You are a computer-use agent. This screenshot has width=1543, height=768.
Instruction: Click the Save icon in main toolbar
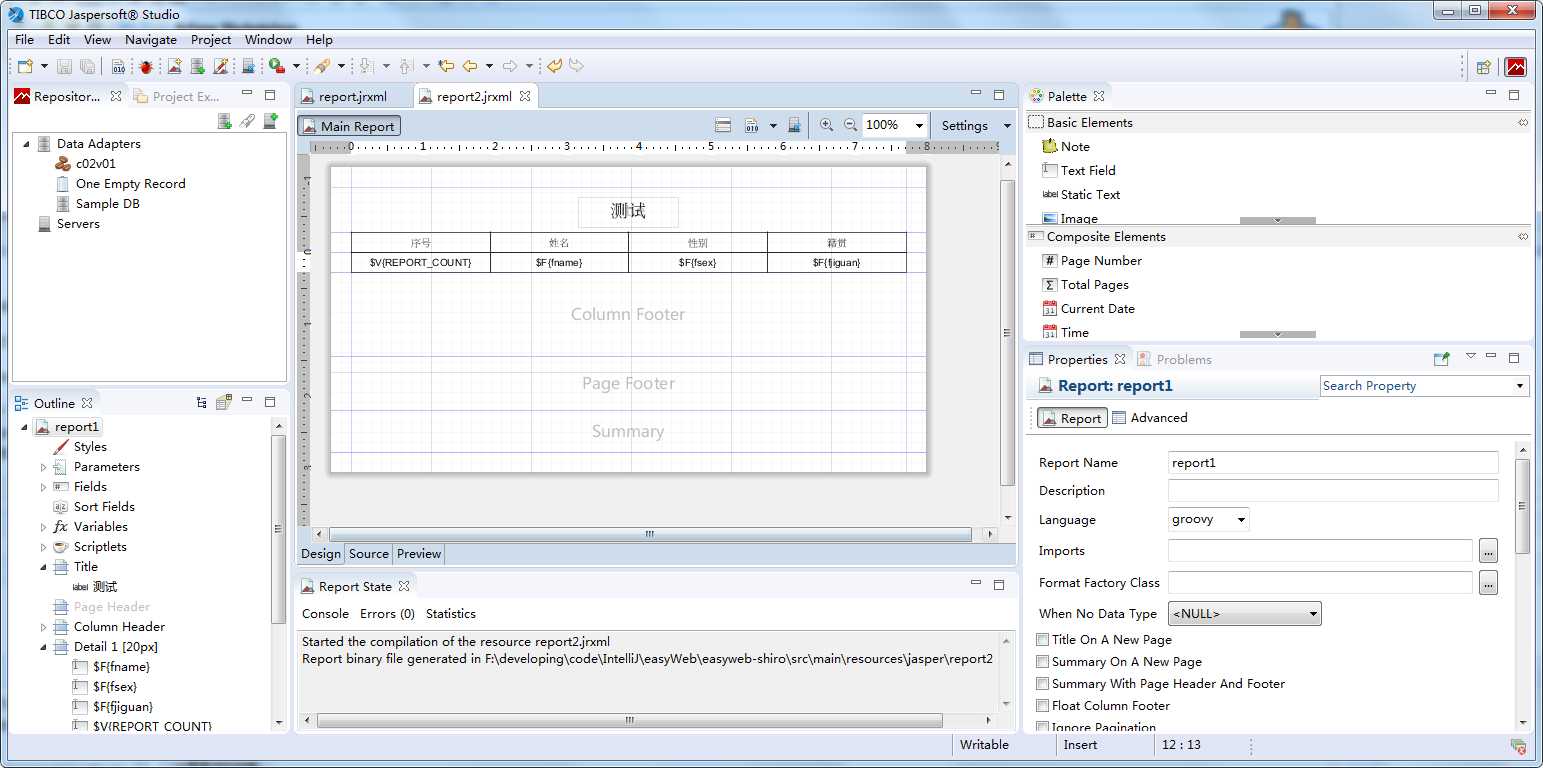click(x=64, y=66)
